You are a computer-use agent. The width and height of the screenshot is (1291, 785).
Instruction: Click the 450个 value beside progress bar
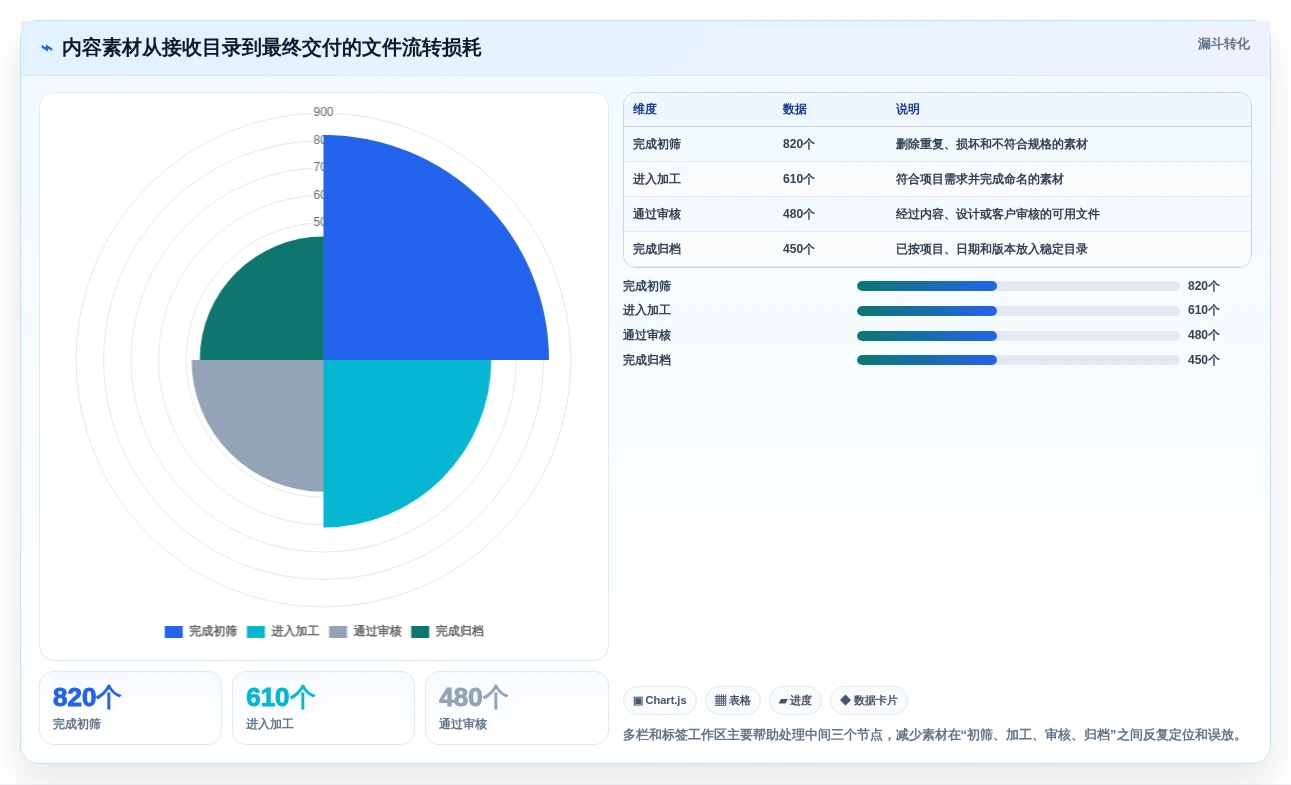tap(1204, 360)
